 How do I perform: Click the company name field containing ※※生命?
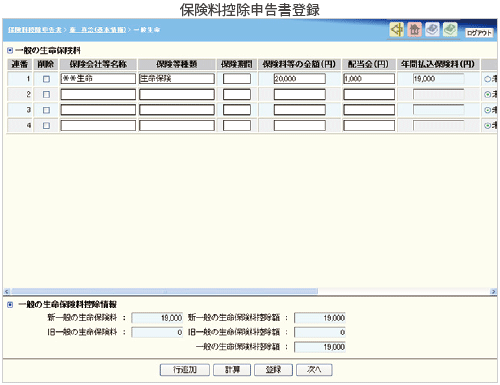pos(98,79)
